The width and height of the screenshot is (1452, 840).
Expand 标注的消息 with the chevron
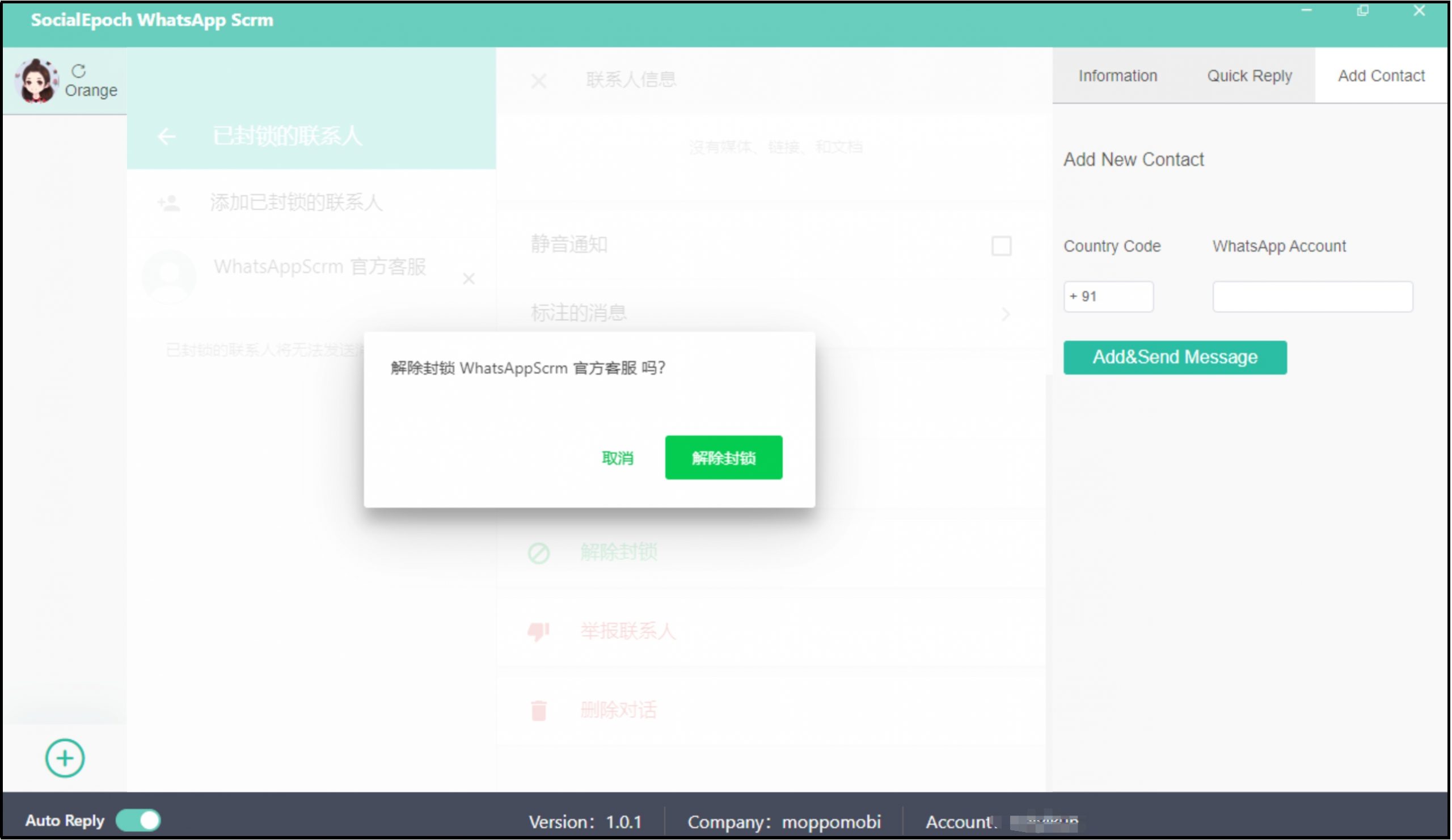pyautogui.click(x=1006, y=314)
